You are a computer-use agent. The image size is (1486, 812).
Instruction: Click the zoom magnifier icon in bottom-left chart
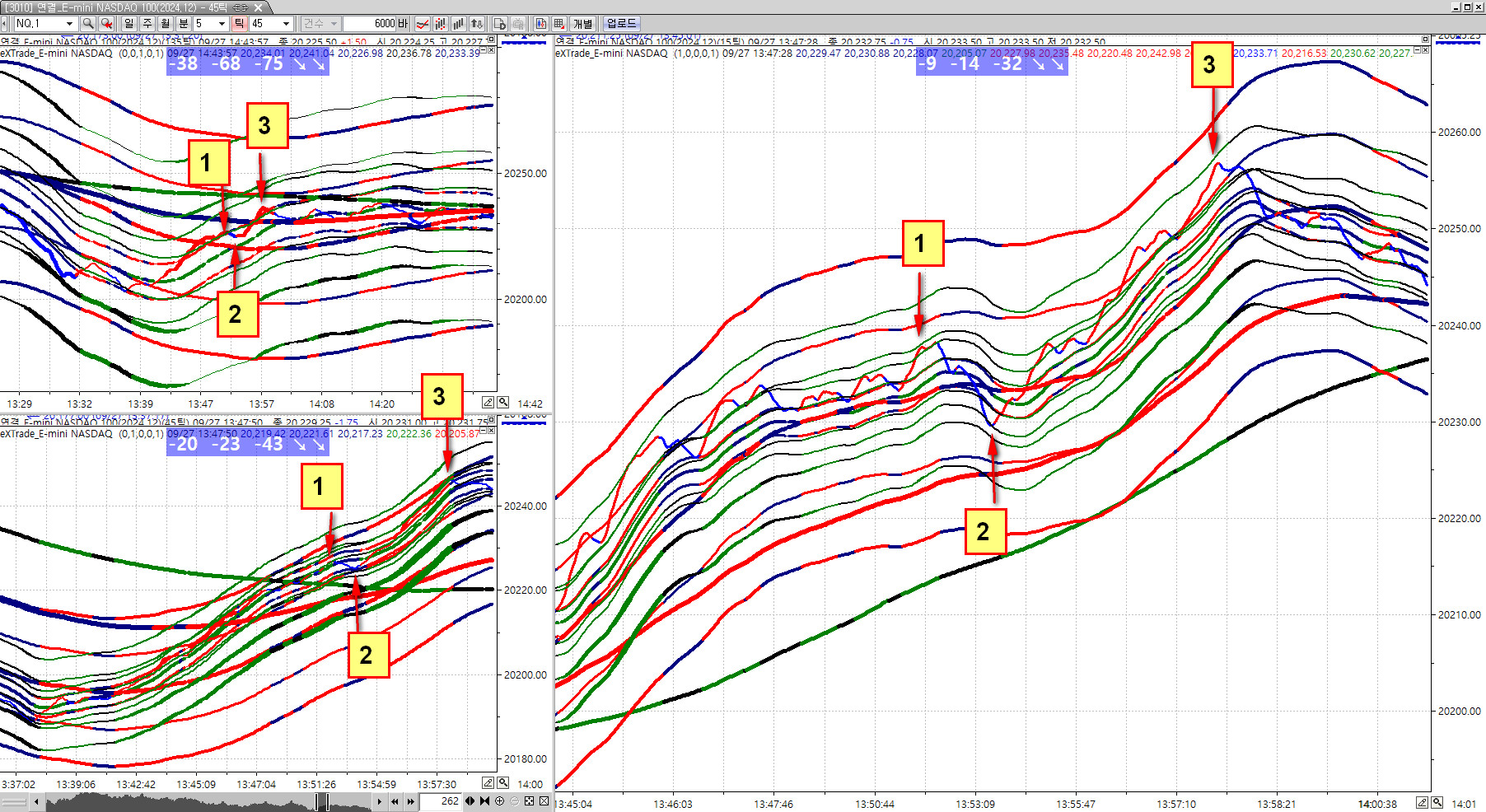click(x=502, y=783)
